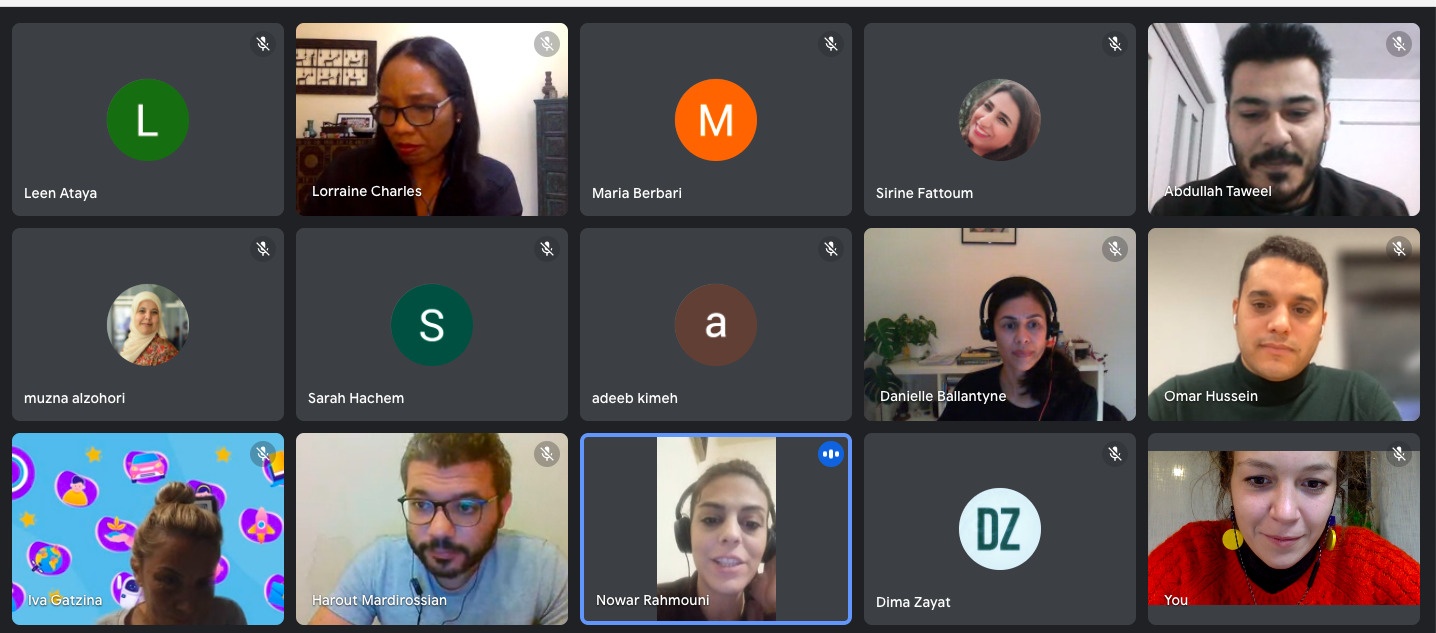Image resolution: width=1436 pixels, height=633 pixels.
Task: Click the muted mic icon on Sirine Fattoum's tile
Action: click(1115, 44)
